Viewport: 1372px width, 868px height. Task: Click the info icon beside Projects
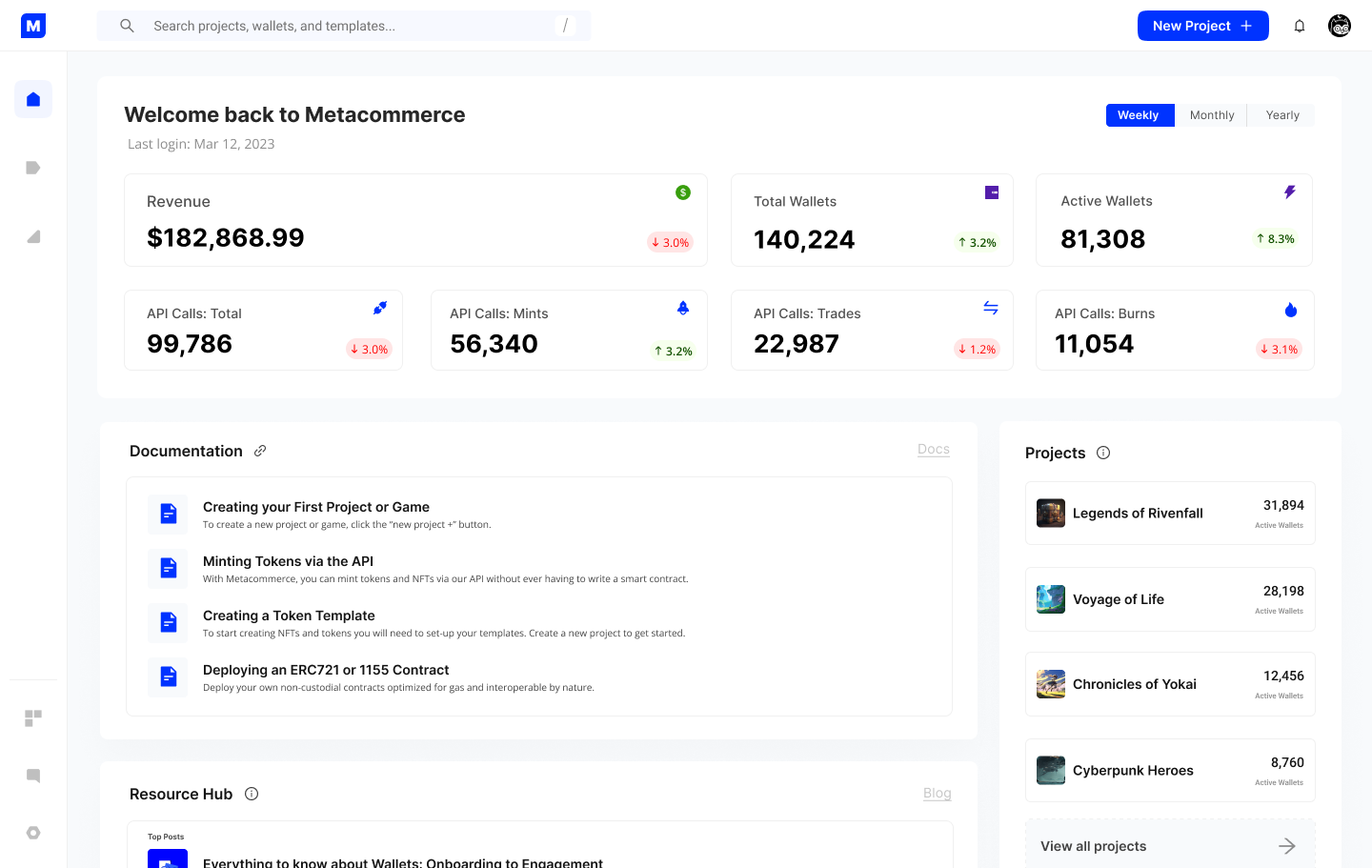point(1103,453)
